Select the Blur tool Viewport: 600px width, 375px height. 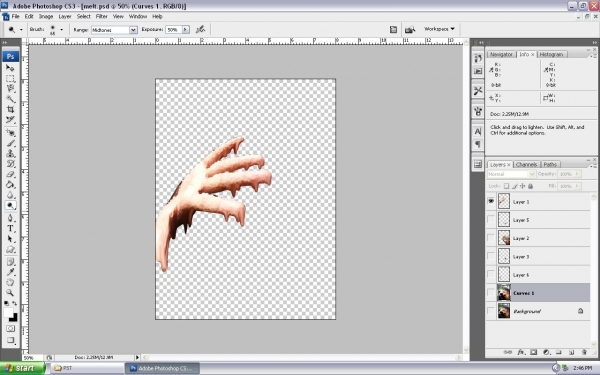tap(10, 195)
